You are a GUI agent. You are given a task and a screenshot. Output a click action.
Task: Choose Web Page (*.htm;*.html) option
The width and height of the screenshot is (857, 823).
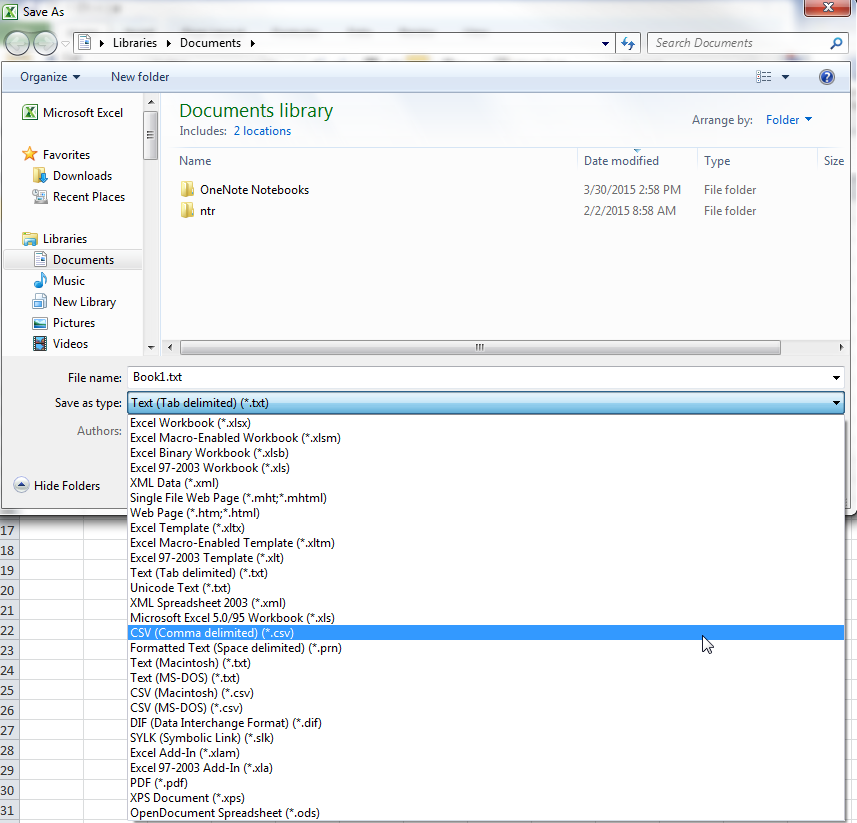click(x=486, y=513)
